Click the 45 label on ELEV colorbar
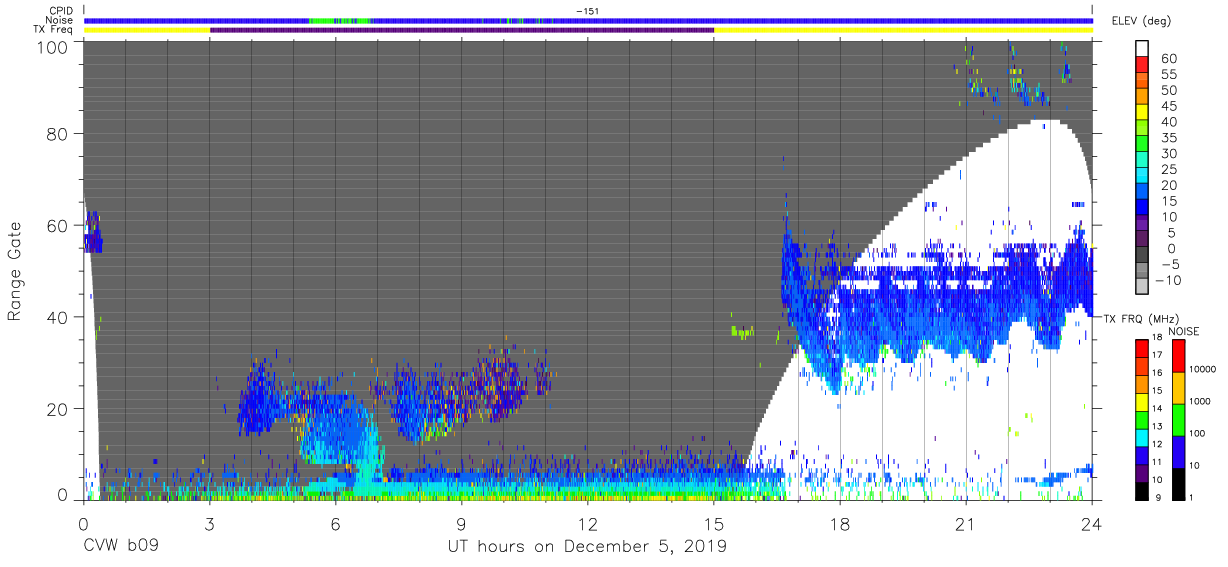The width and height of the screenshot is (1228, 567). pyautogui.click(x=1169, y=106)
